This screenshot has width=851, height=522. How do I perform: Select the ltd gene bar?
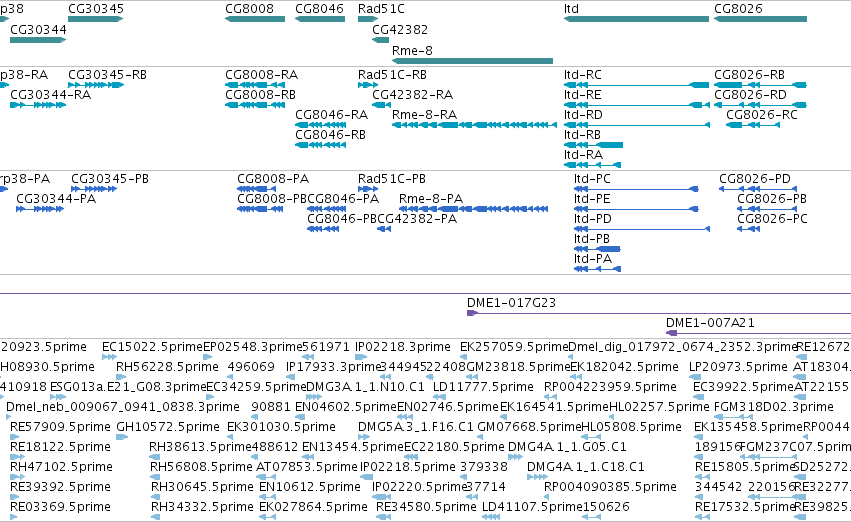[x=636, y=19]
